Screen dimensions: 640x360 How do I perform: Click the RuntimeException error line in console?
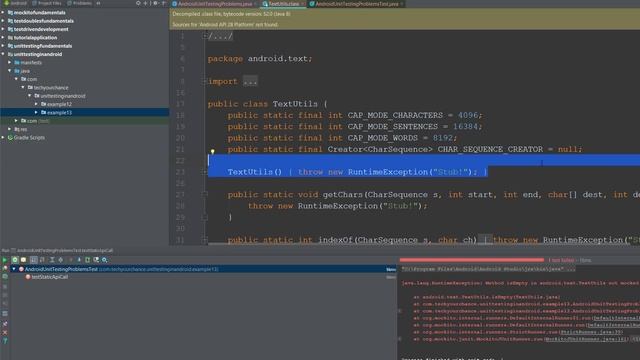(x=520, y=283)
